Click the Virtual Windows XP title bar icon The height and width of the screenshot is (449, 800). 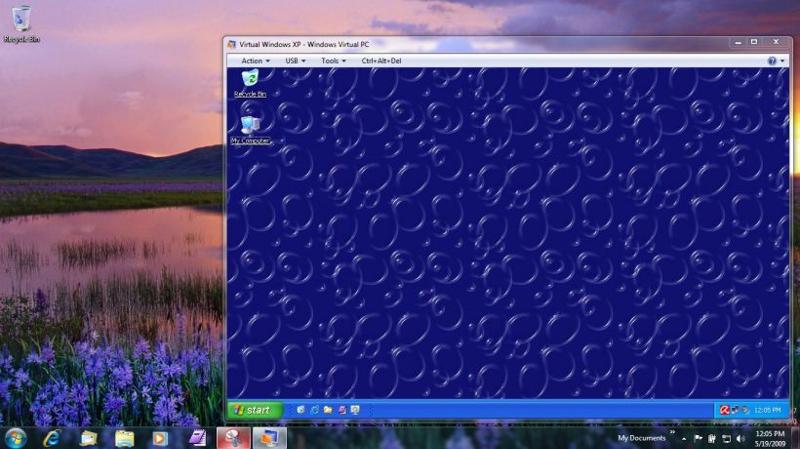[232, 44]
